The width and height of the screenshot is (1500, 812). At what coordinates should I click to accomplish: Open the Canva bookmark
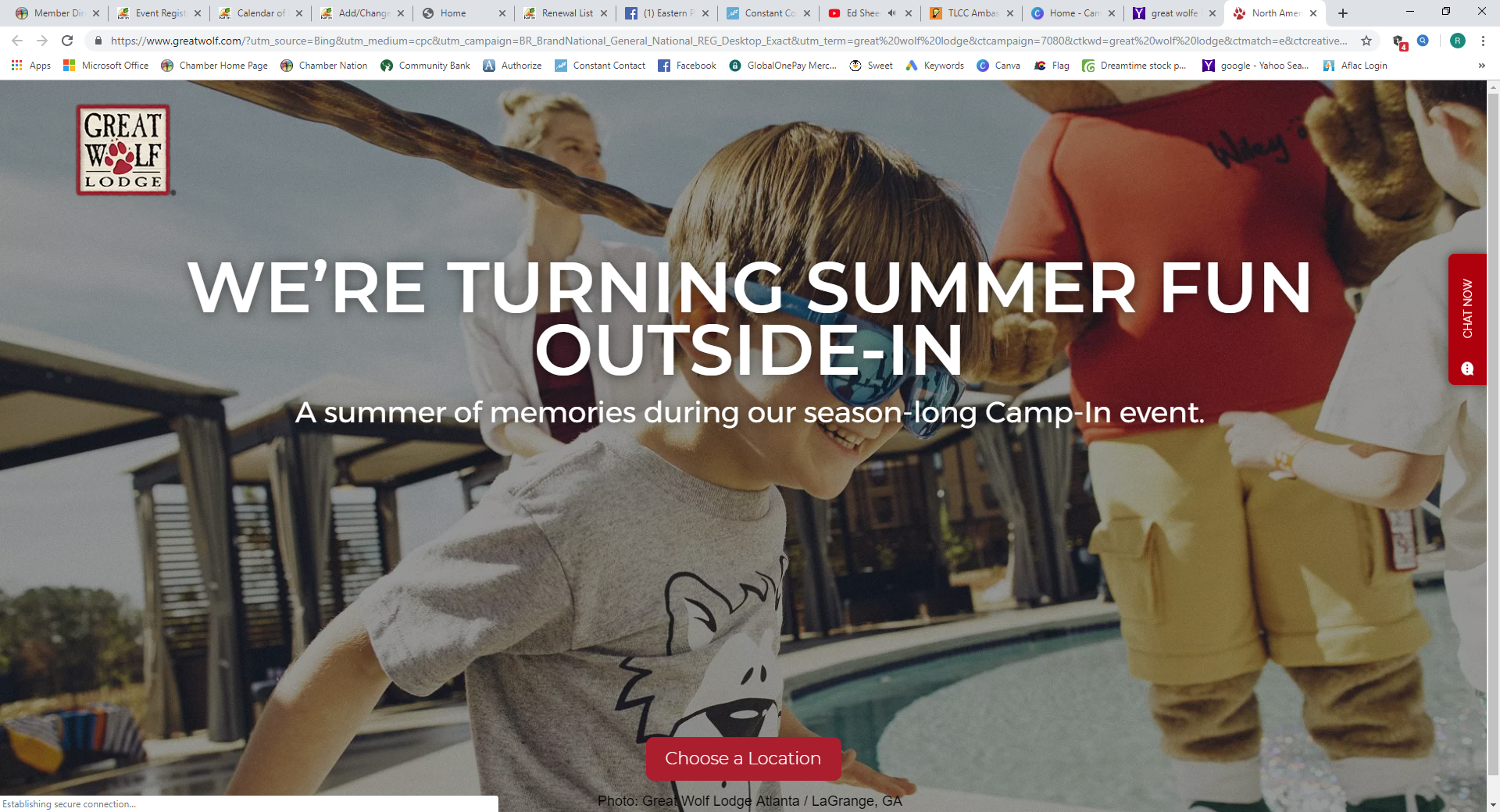click(x=998, y=66)
